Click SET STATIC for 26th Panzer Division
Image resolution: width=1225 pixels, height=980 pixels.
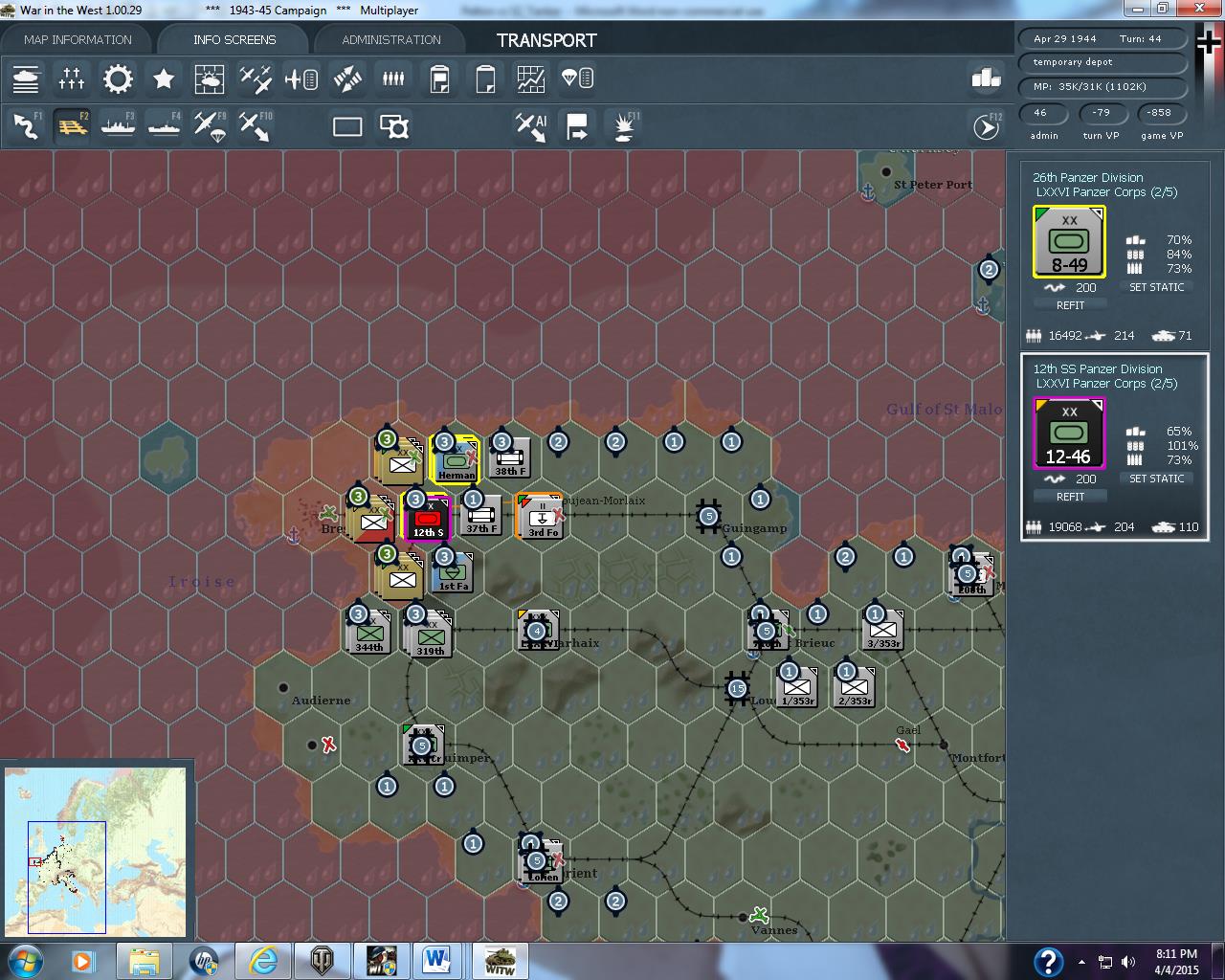point(1156,287)
